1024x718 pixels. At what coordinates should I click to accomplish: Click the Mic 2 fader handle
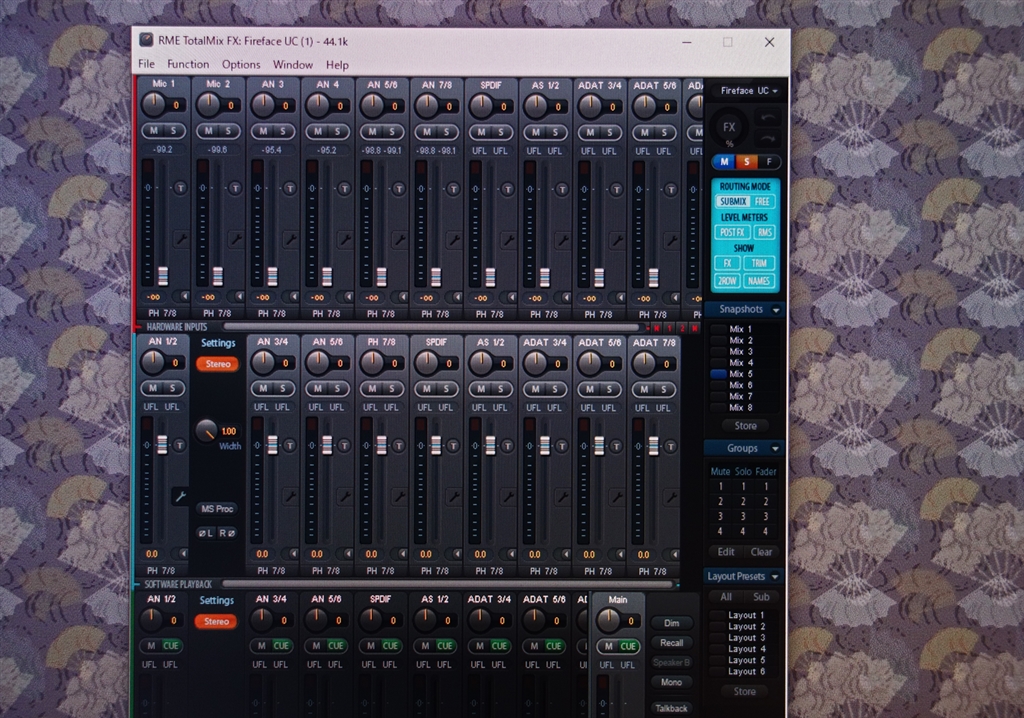coord(216,276)
